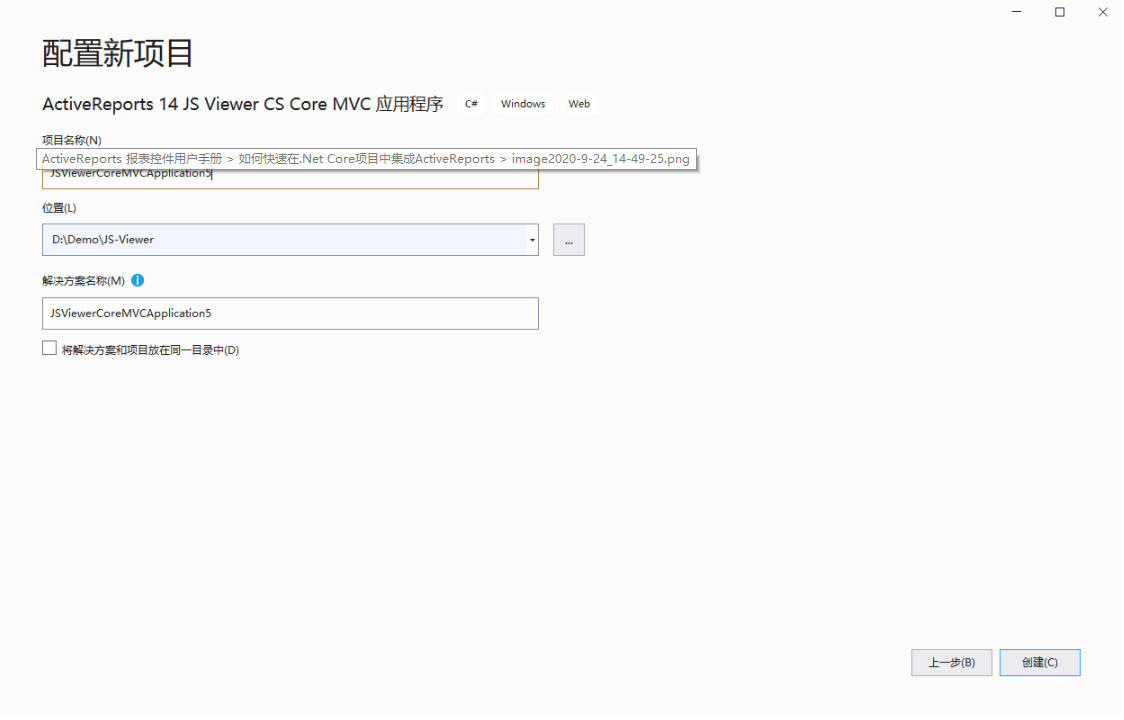Click the info icon beside solution name

tap(138, 280)
